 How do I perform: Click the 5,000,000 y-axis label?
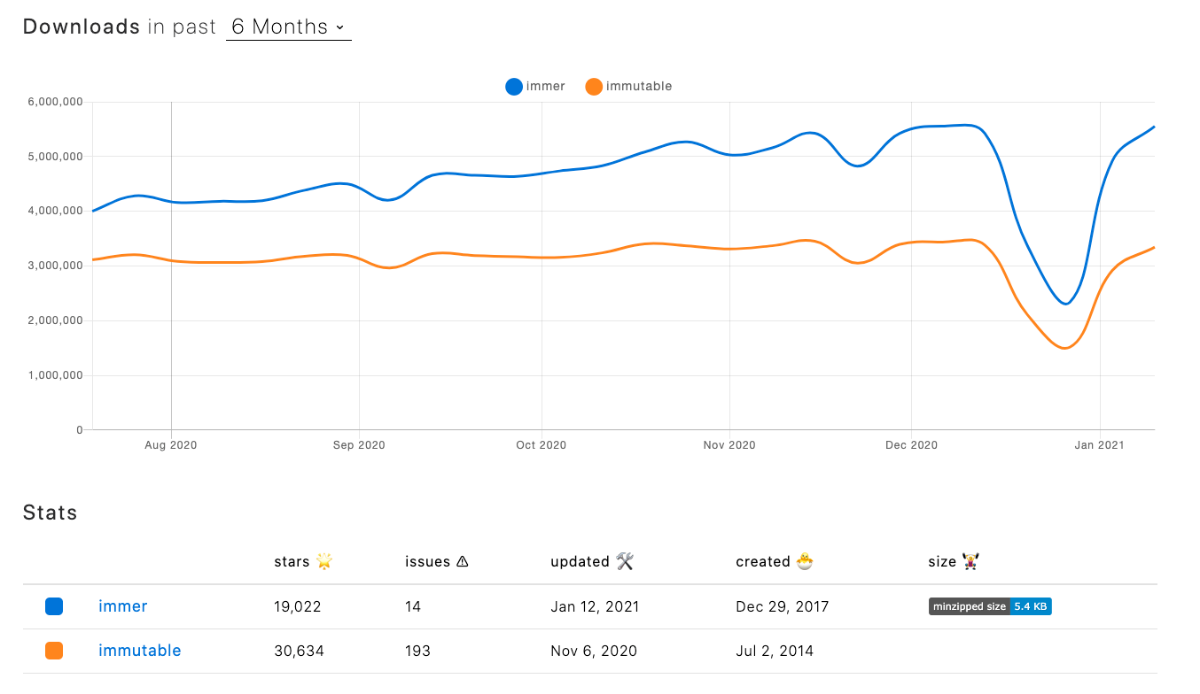click(x=56, y=157)
